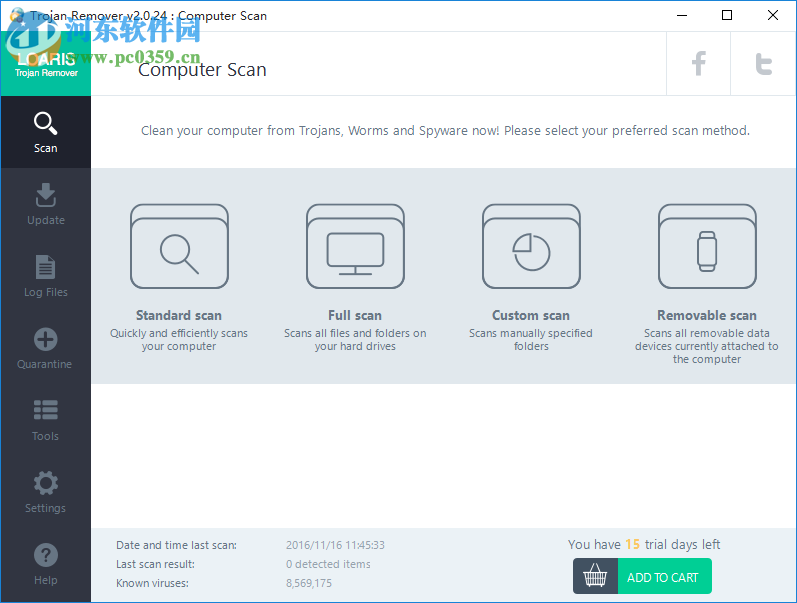Image resolution: width=797 pixels, height=603 pixels.
Task: Click the Loaris Trojan Remover logo
Action: [46, 63]
